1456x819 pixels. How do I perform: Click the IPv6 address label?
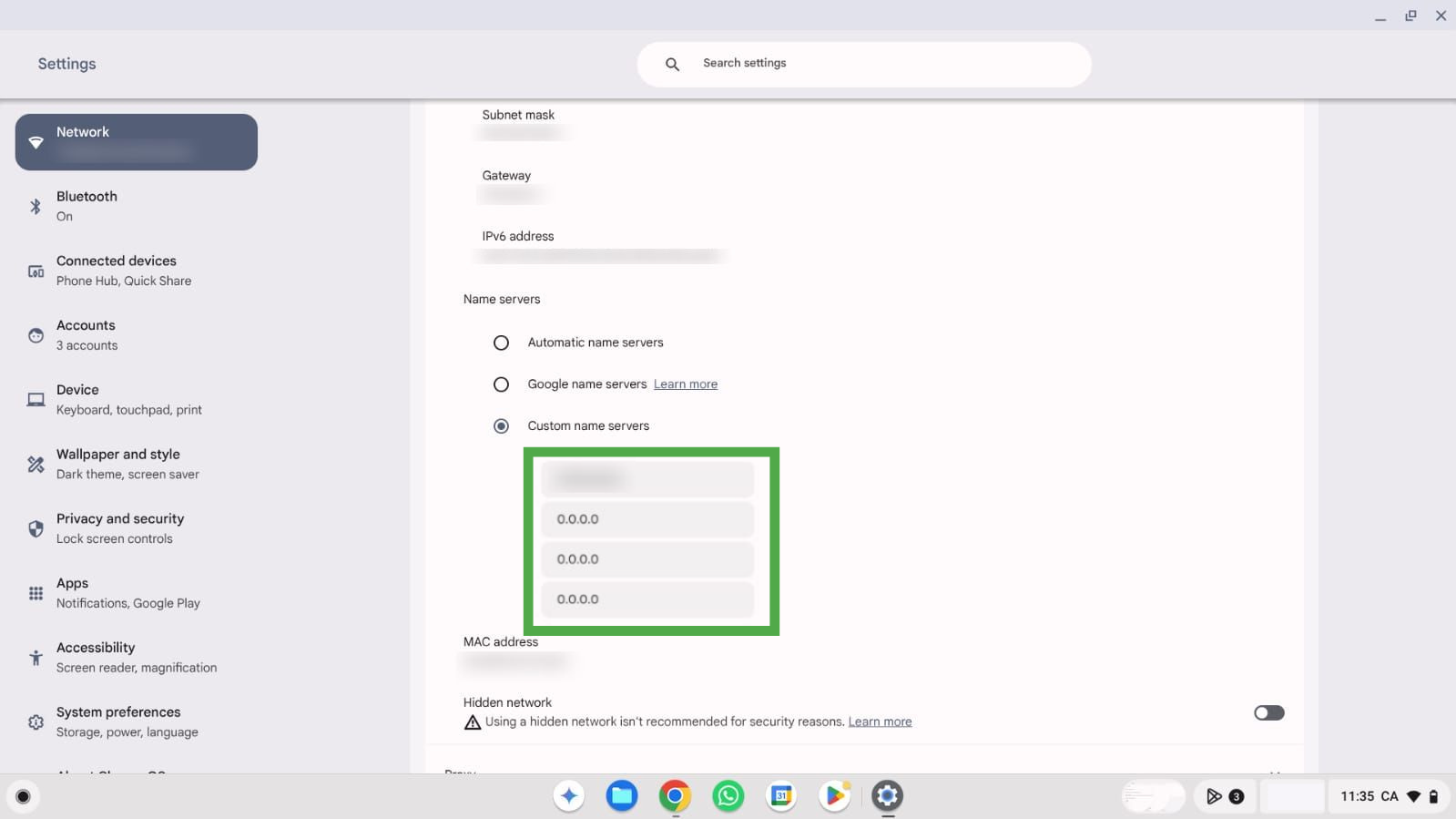[518, 236]
